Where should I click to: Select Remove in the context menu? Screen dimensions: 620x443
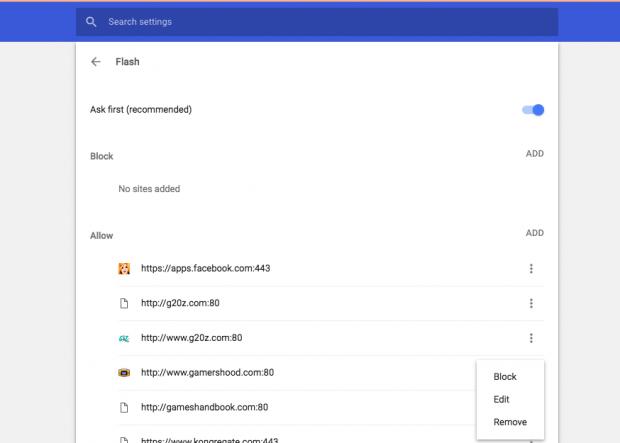pyautogui.click(x=510, y=422)
